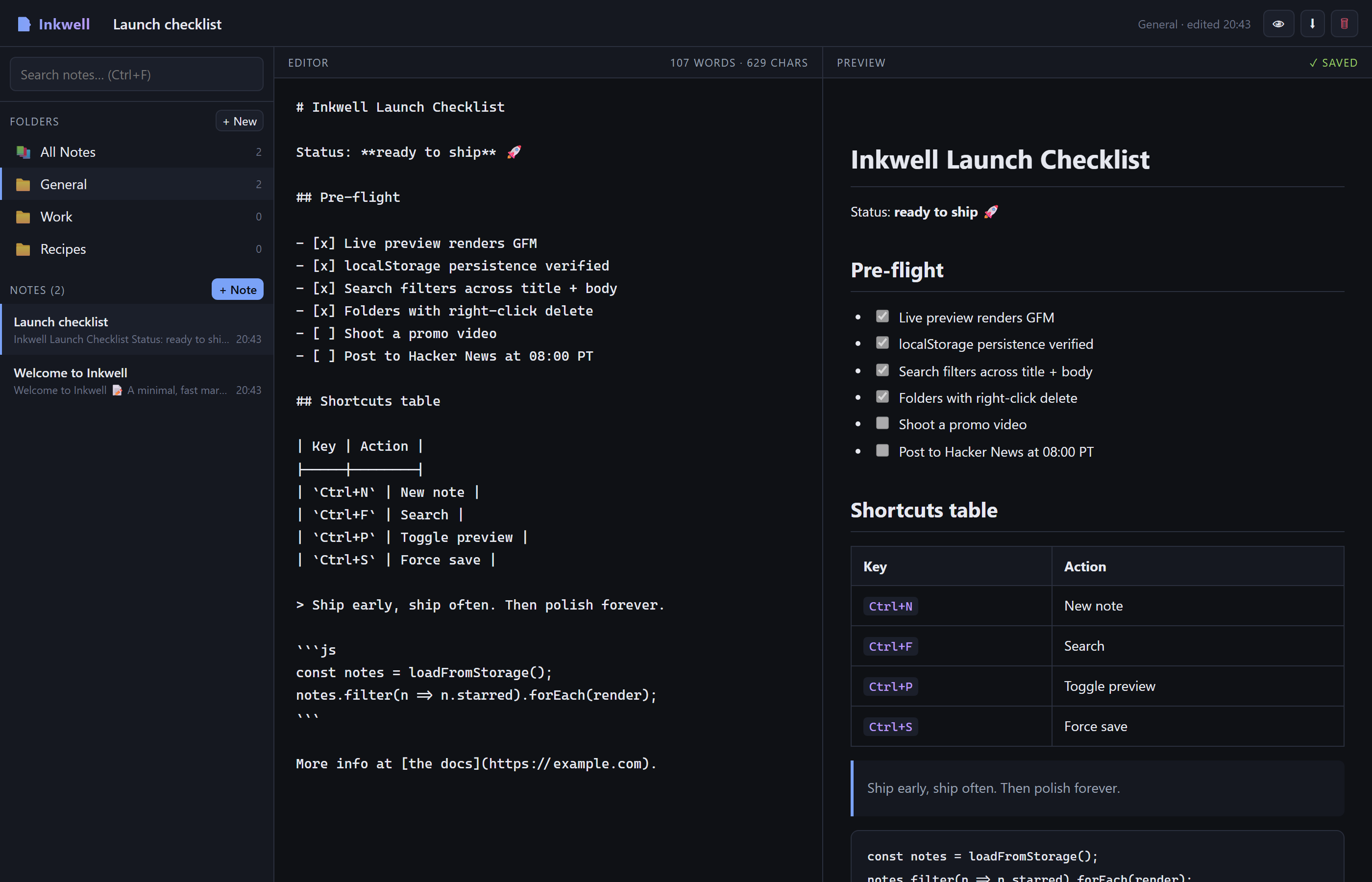This screenshot has width=1372, height=882.
Task: Click the 'Shortcuts table' preview heading
Action: (x=924, y=510)
